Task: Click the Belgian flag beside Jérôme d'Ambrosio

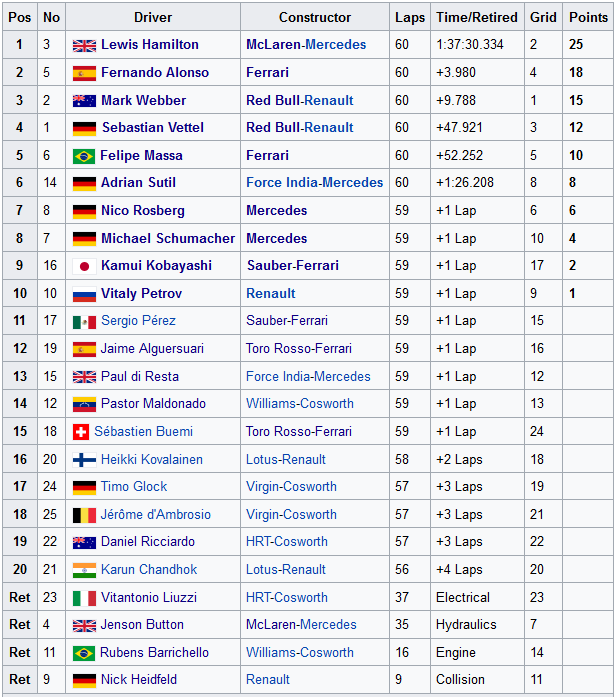Action: [x=84, y=515]
